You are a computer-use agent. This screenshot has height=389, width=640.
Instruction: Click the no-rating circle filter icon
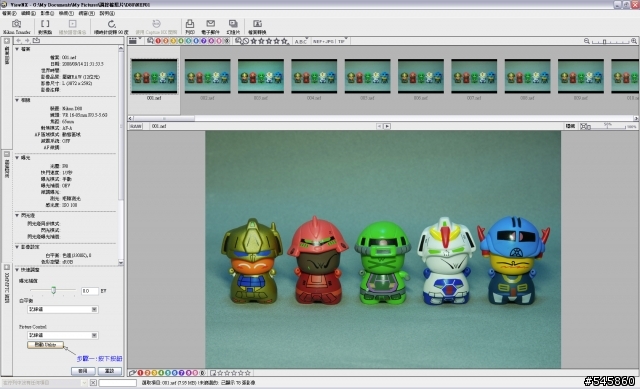[246, 41]
